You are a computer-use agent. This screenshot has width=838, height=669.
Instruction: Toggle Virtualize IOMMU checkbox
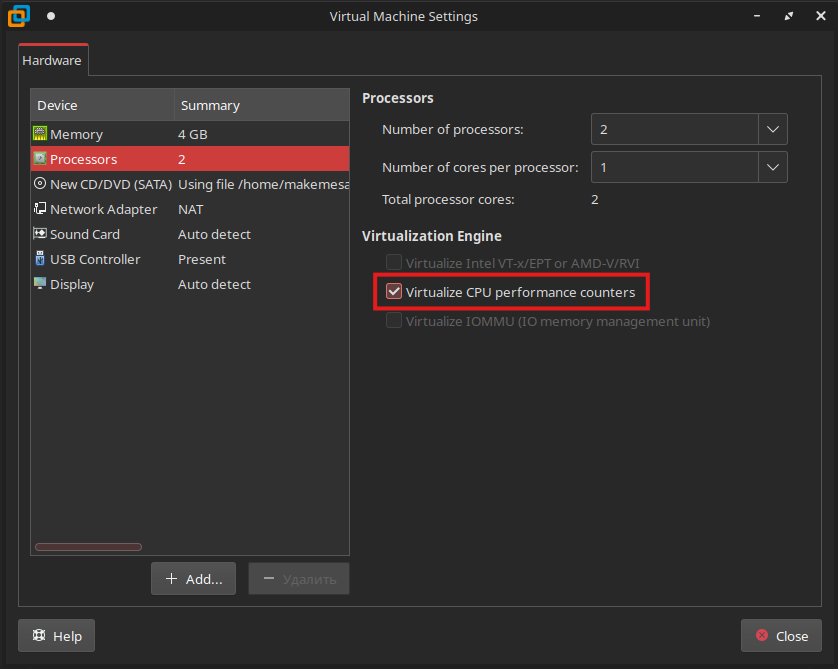coord(394,322)
